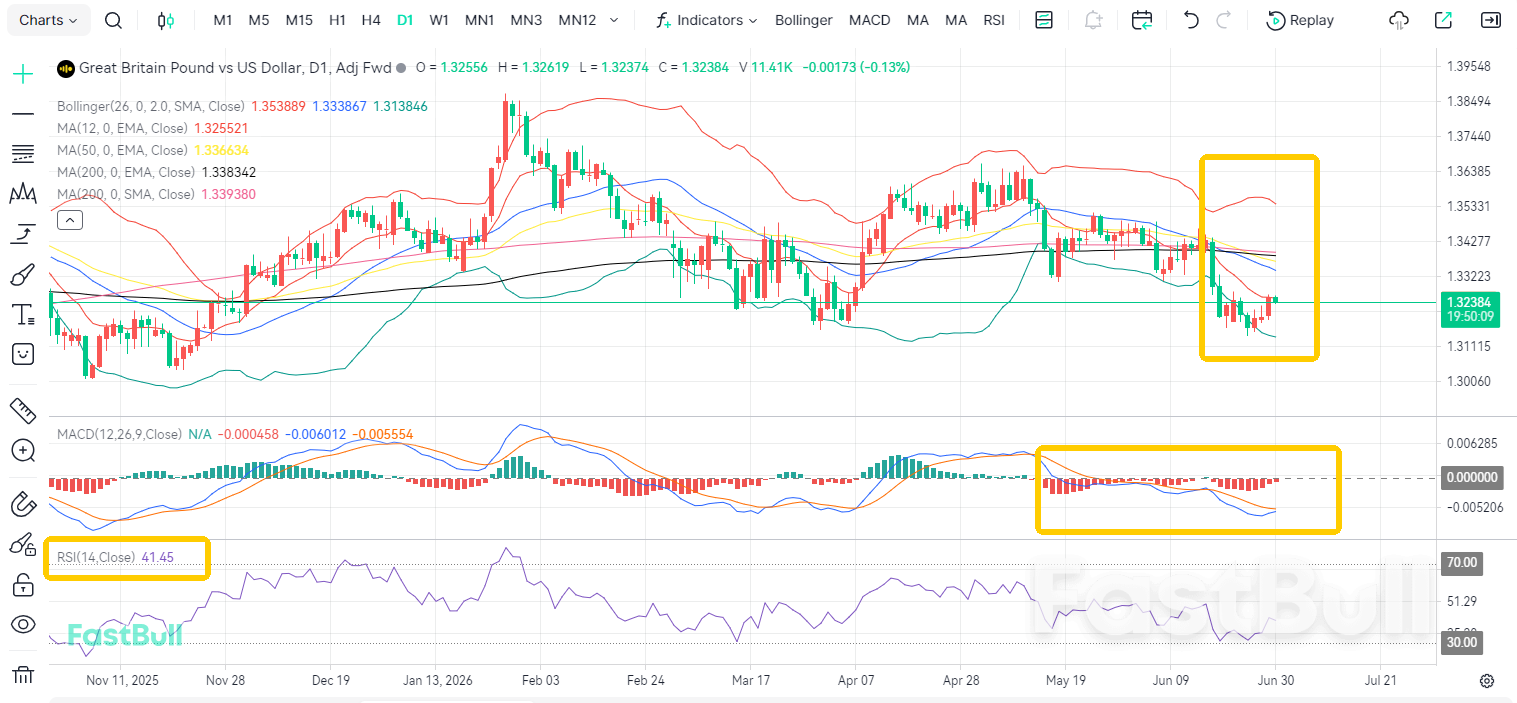Select the brush drawing tool
The height and width of the screenshot is (703, 1517).
click(x=23, y=274)
